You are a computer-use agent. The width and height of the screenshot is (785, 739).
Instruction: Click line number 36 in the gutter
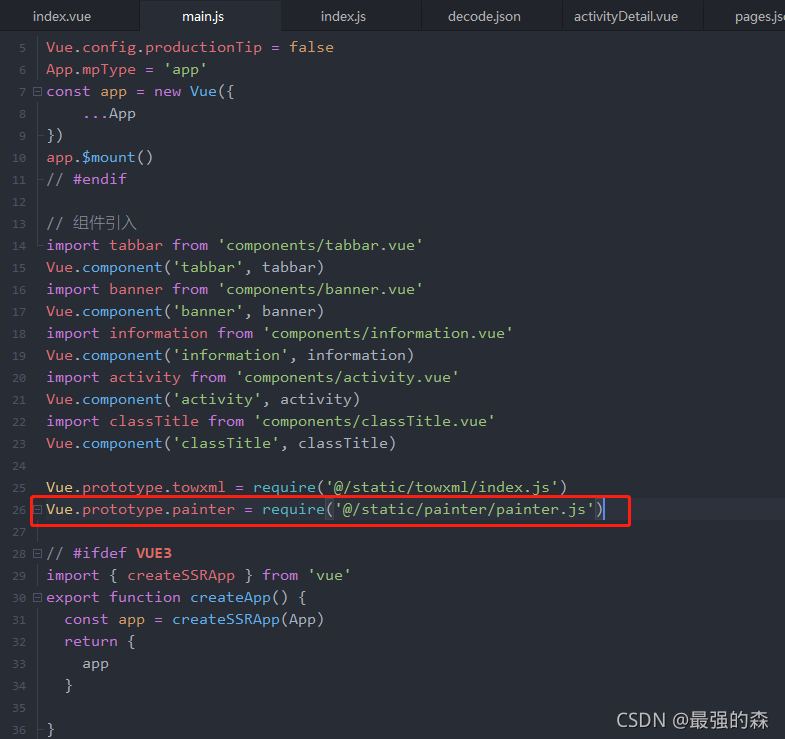point(19,730)
